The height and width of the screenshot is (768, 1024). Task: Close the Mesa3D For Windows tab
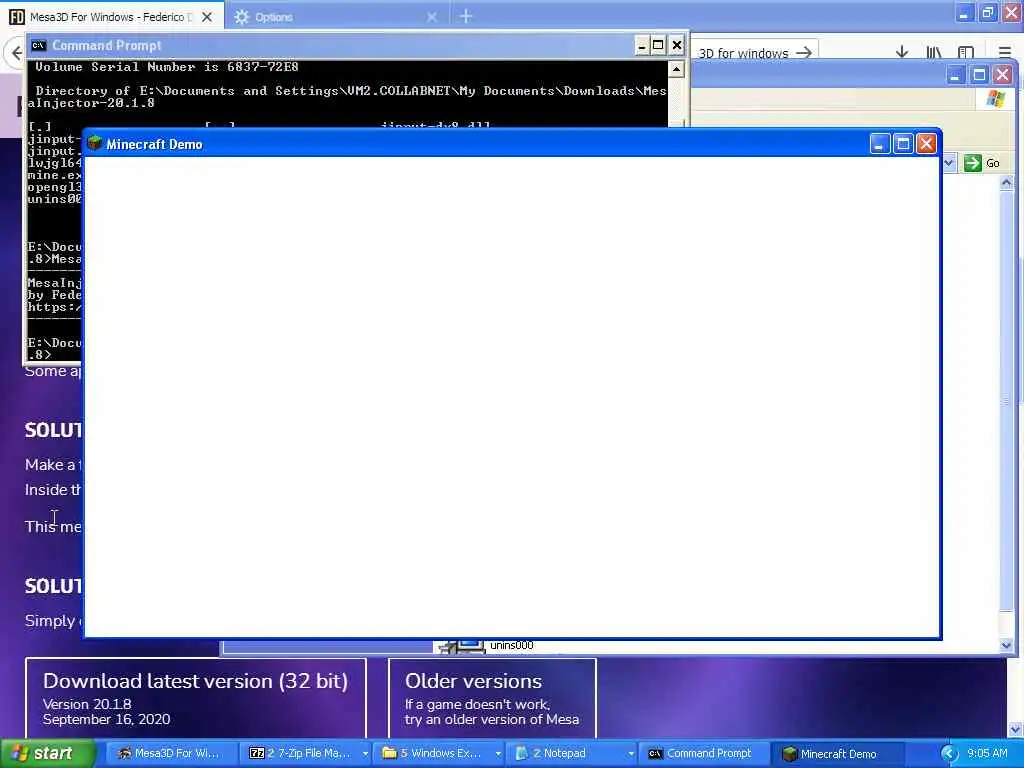click(x=207, y=17)
